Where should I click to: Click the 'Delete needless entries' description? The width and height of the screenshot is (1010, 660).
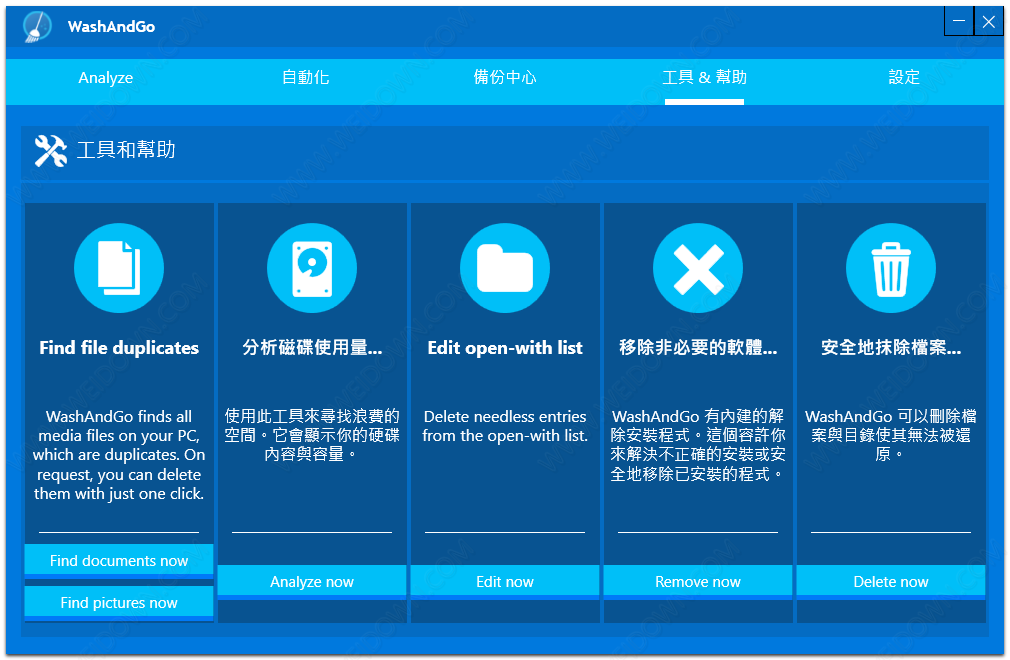[505, 426]
